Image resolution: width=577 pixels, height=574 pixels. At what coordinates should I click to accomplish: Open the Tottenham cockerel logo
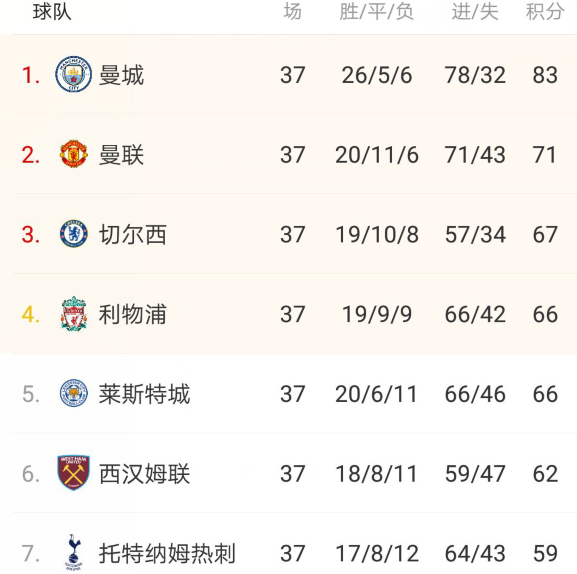tap(74, 552)
